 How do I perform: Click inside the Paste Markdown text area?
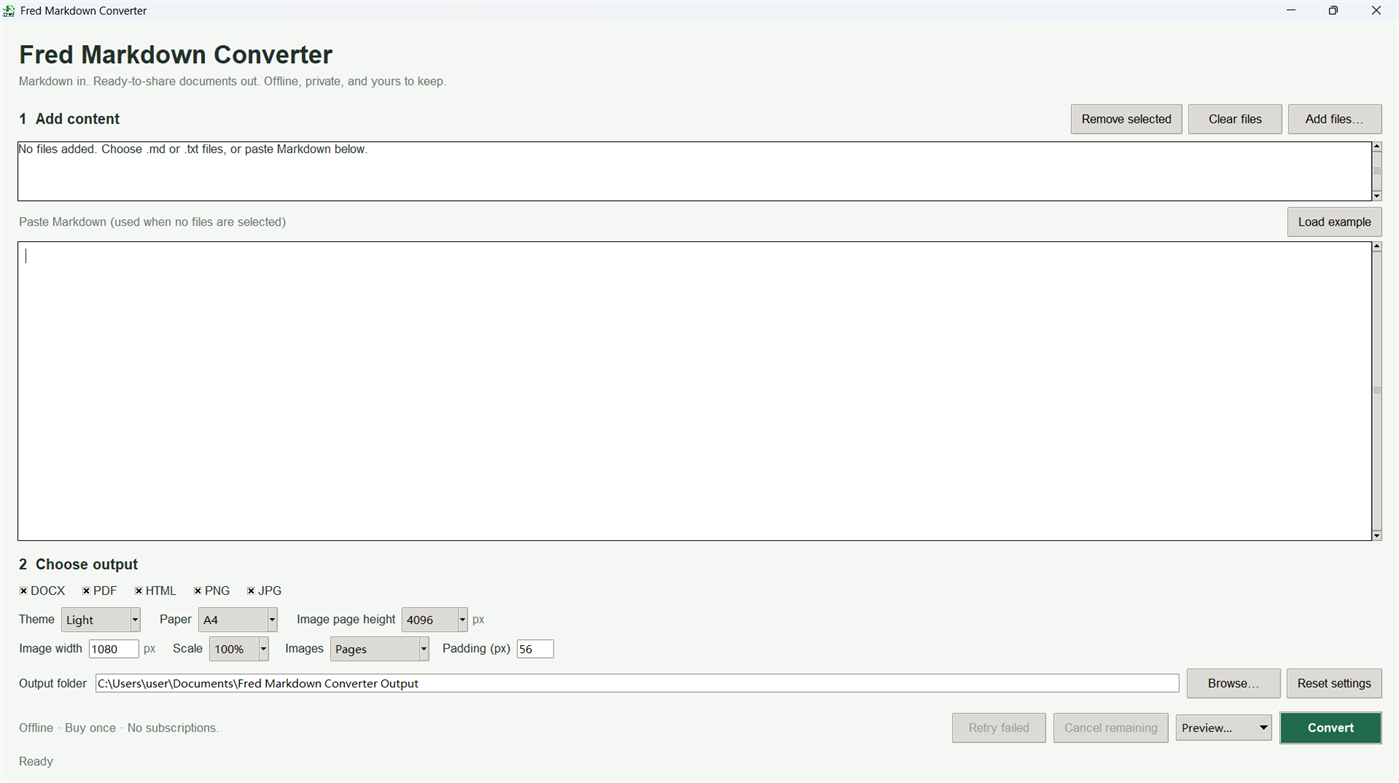point(694,391)
